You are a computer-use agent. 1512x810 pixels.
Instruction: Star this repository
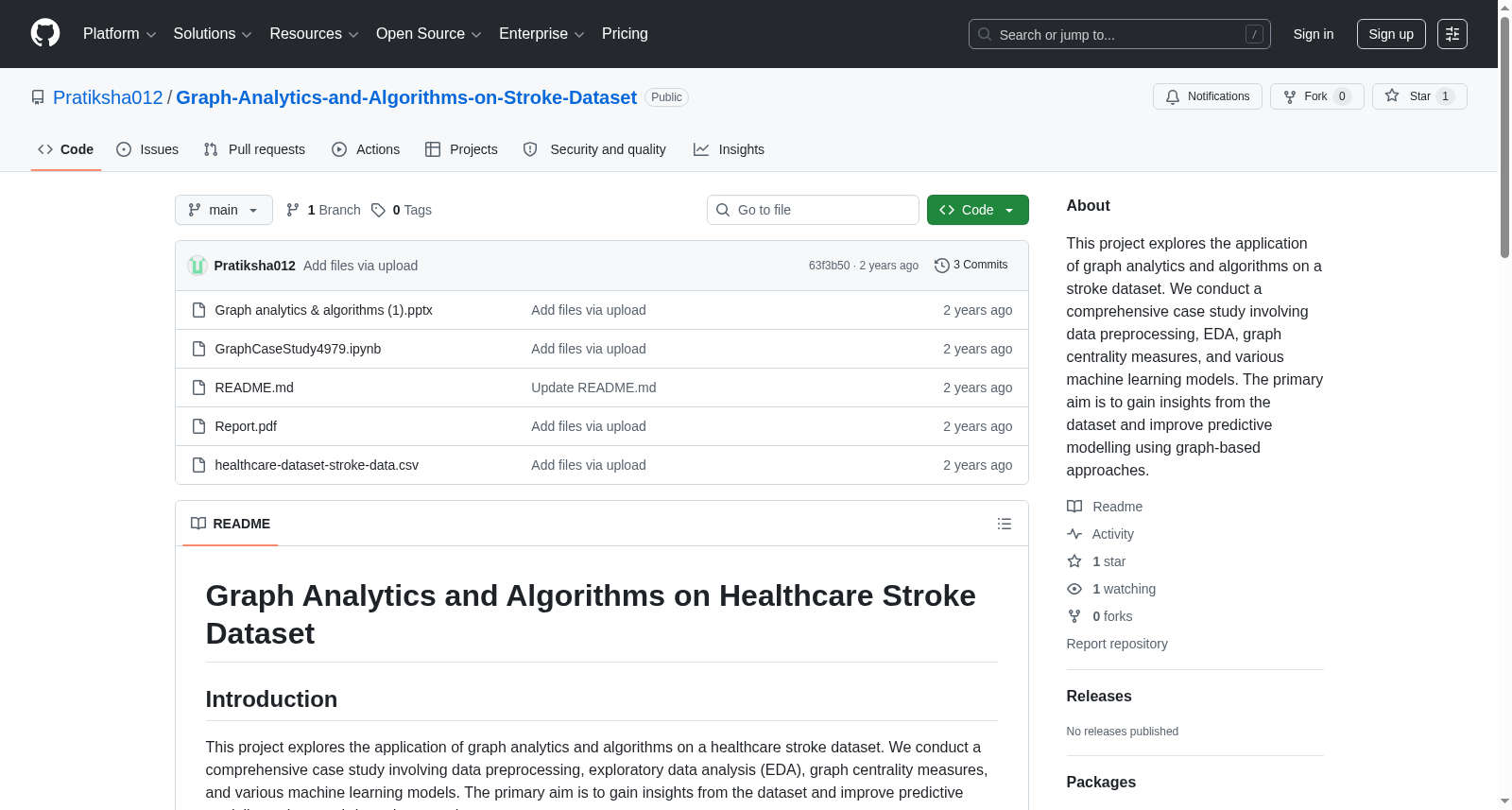coord(1419,96)
